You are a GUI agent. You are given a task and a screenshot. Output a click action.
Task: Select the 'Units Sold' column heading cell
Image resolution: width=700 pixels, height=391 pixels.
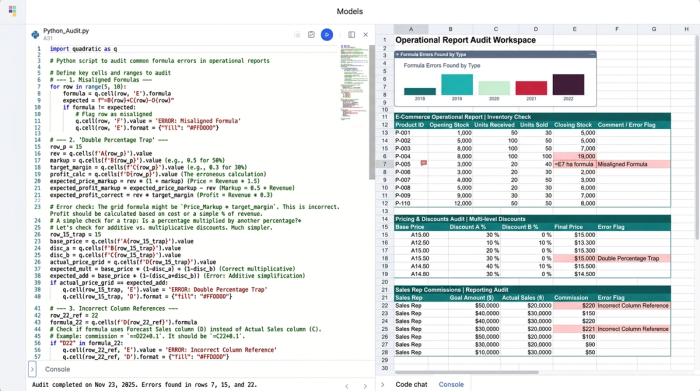(x=536, y=125)
